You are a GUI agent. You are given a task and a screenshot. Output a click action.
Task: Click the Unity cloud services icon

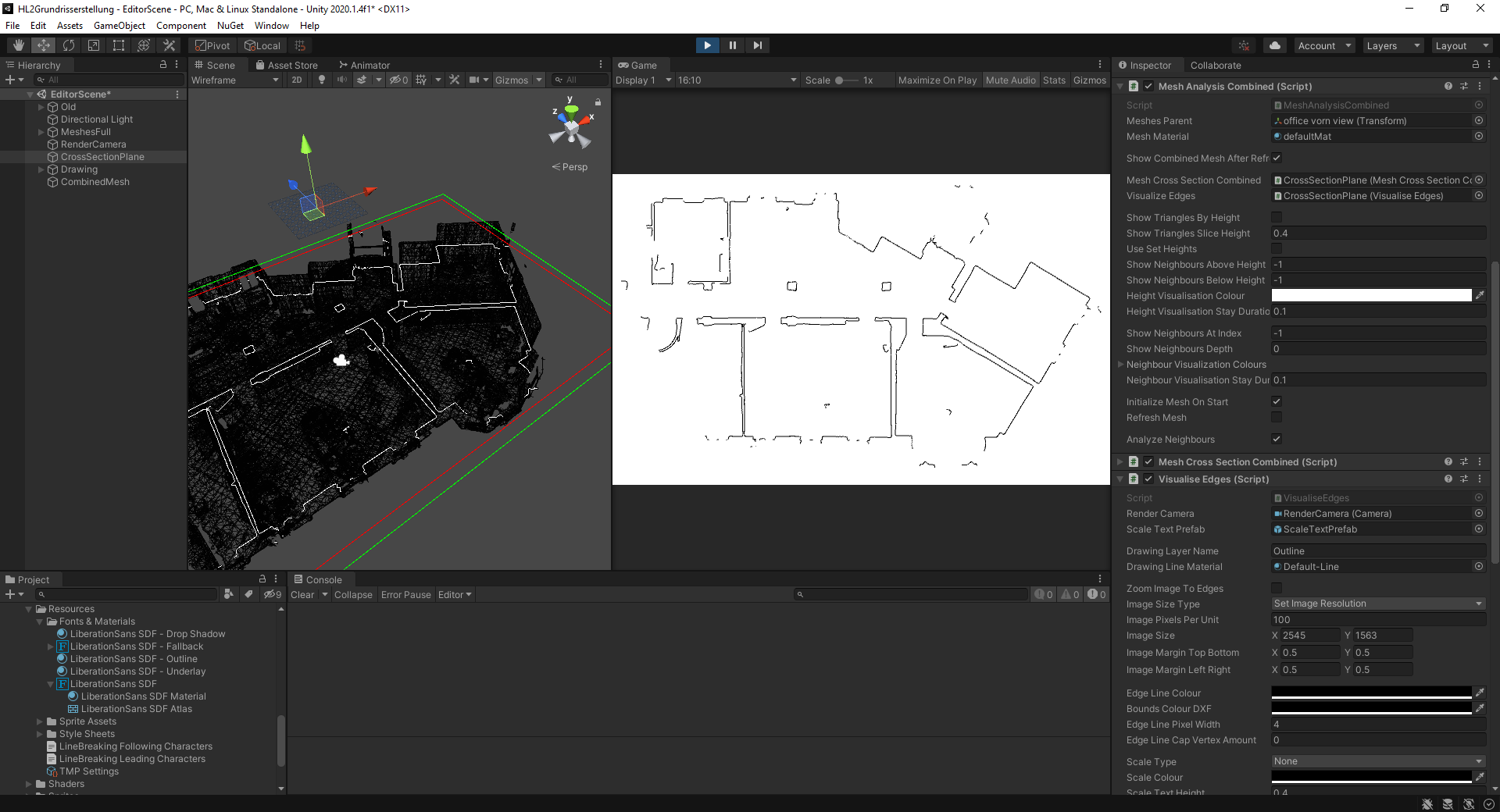point(1274,45)
